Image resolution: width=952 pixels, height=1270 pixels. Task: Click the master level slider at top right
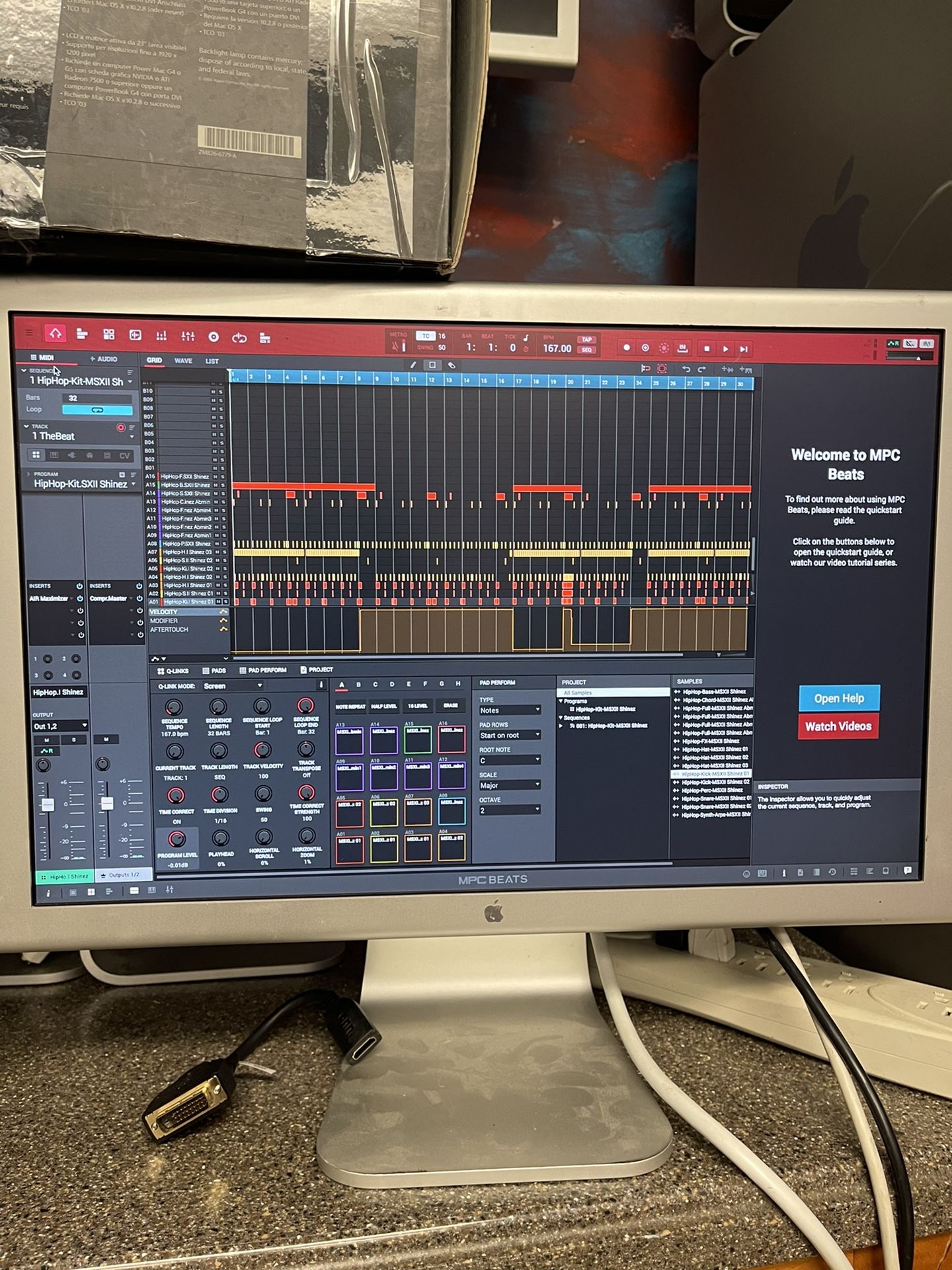[911, 357]
